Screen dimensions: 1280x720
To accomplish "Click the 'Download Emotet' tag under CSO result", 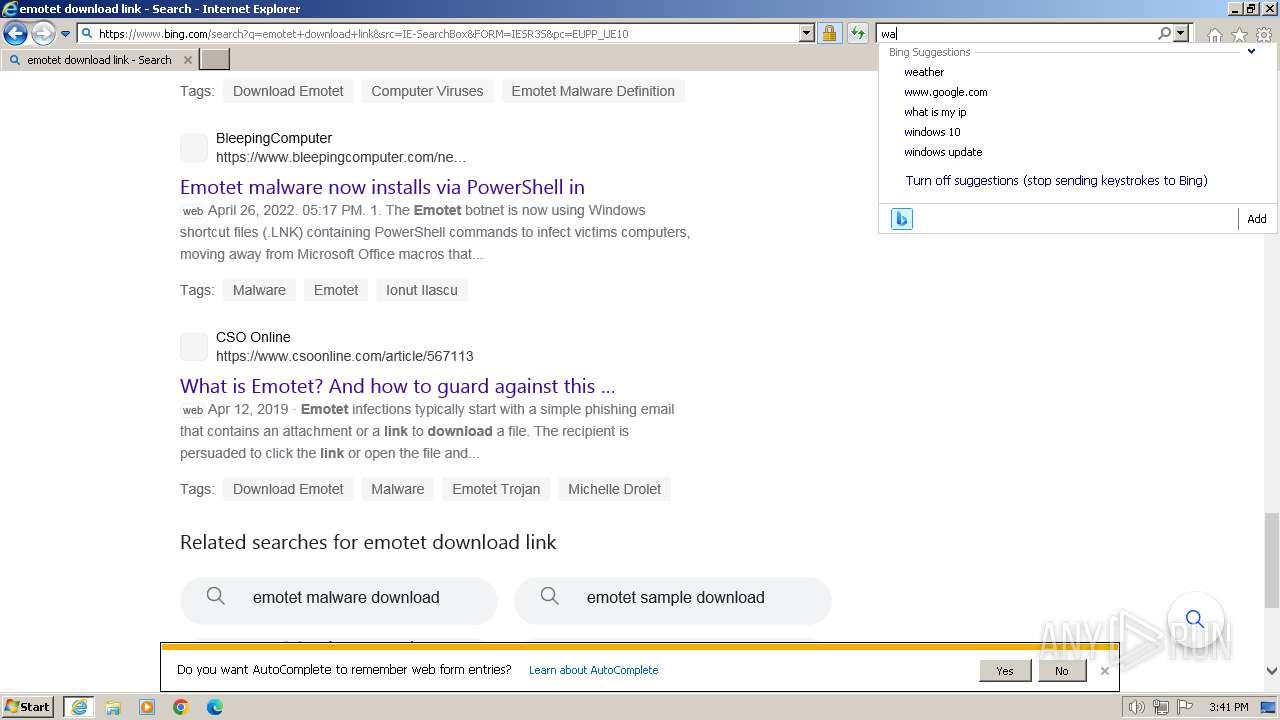I will 288,489.
